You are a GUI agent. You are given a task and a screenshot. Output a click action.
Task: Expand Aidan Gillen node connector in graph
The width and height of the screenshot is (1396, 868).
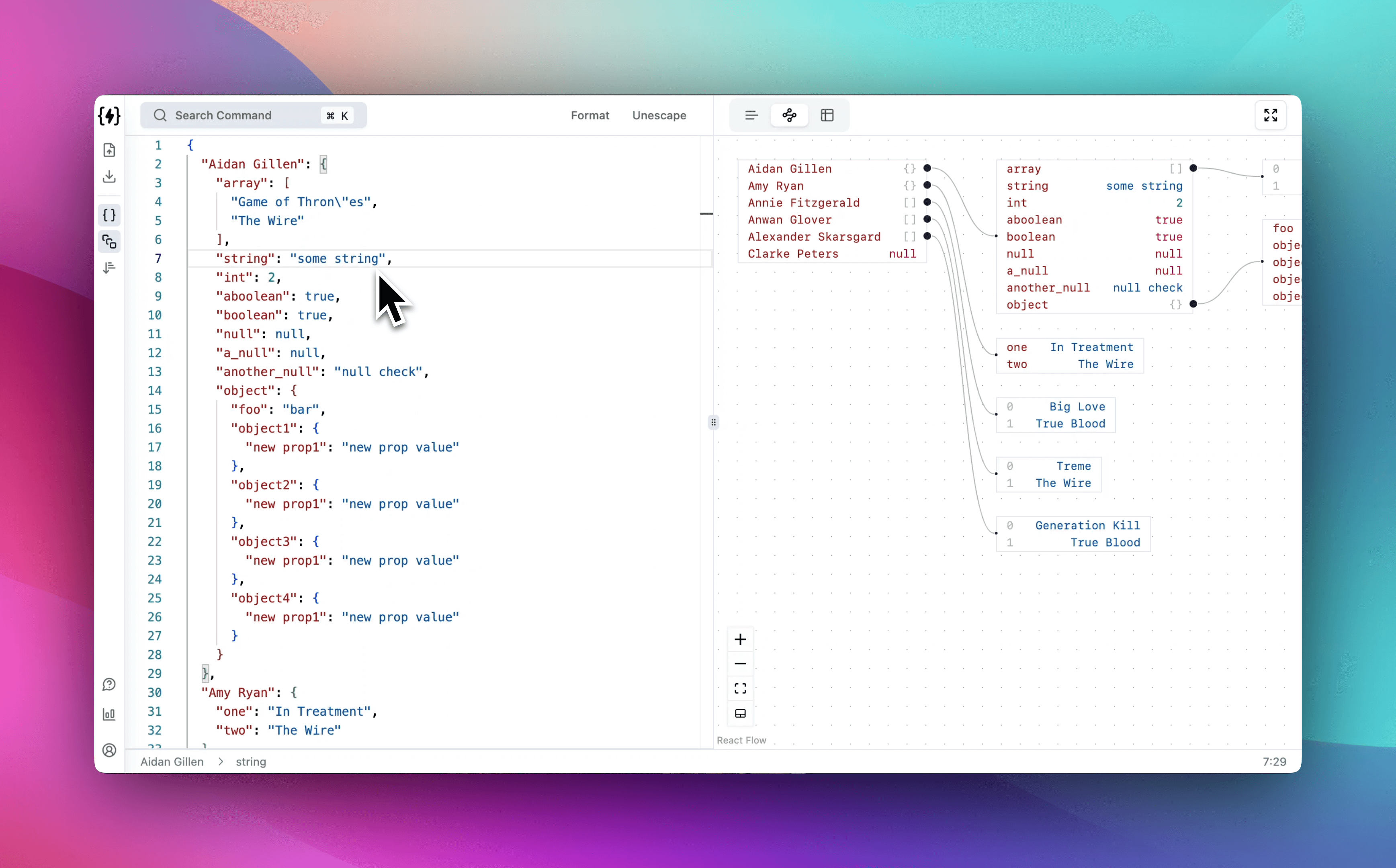[x=927, y=168]
